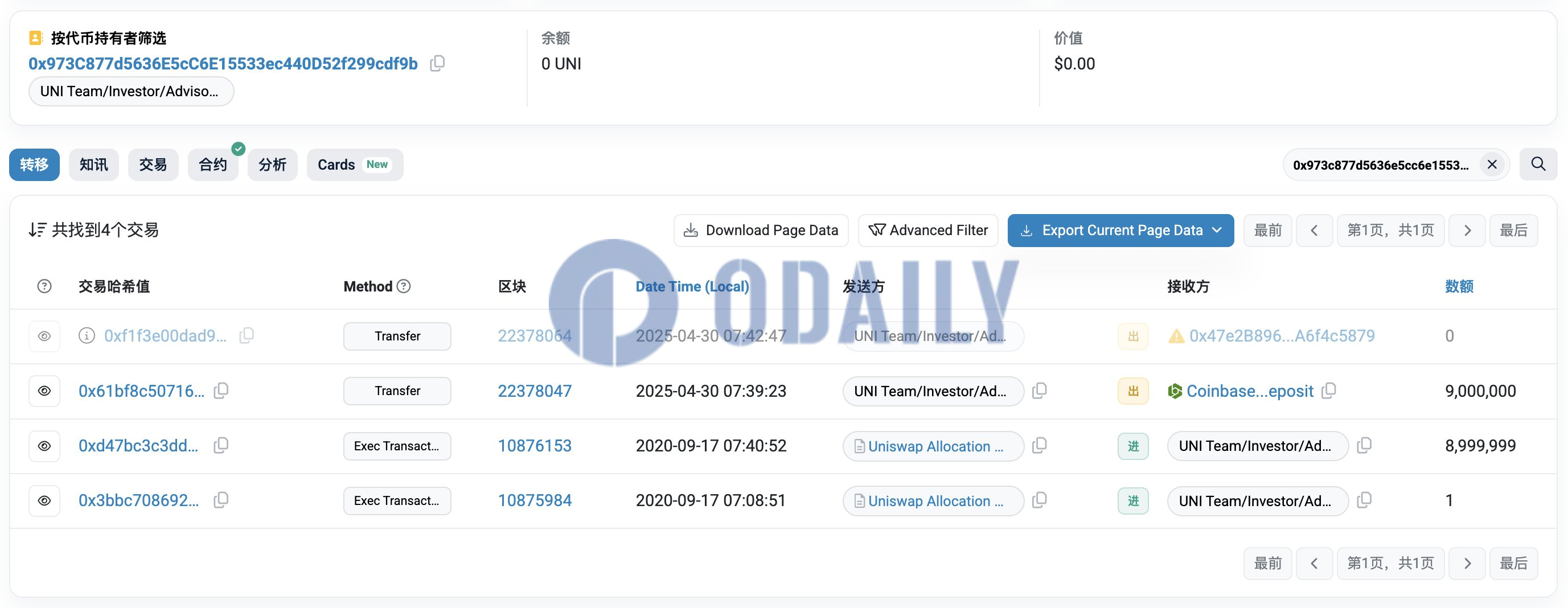1568x608 pixels.
Task: Go to 最前 page in top pagination
Action: (x=1268, y=230)
